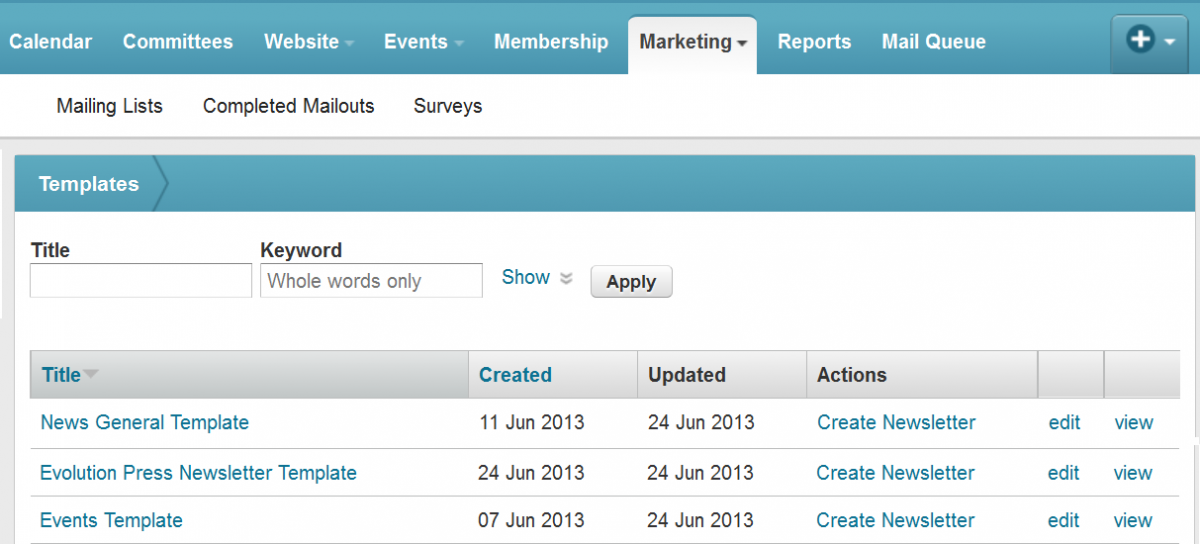Sort the table by Created column
Screen dimensions: 1200x544
click(x=515, y=375)
